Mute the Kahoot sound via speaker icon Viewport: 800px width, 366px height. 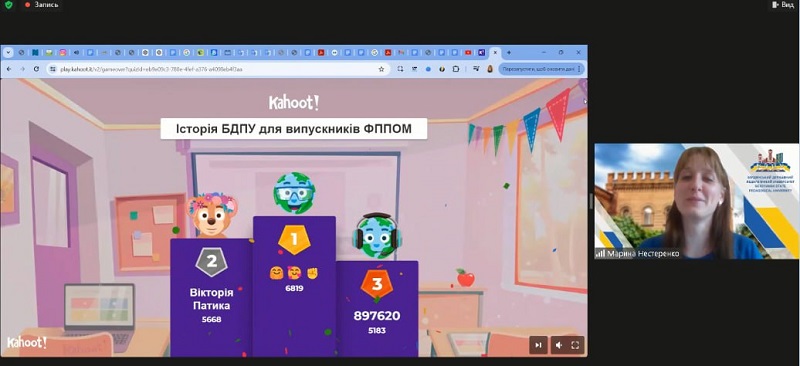click(559, 345)
